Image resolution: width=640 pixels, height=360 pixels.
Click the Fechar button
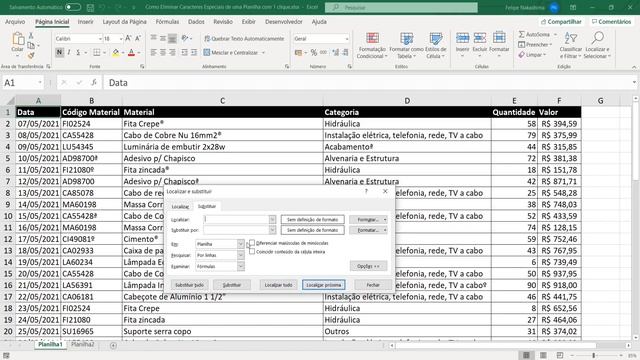pos(373,284)
